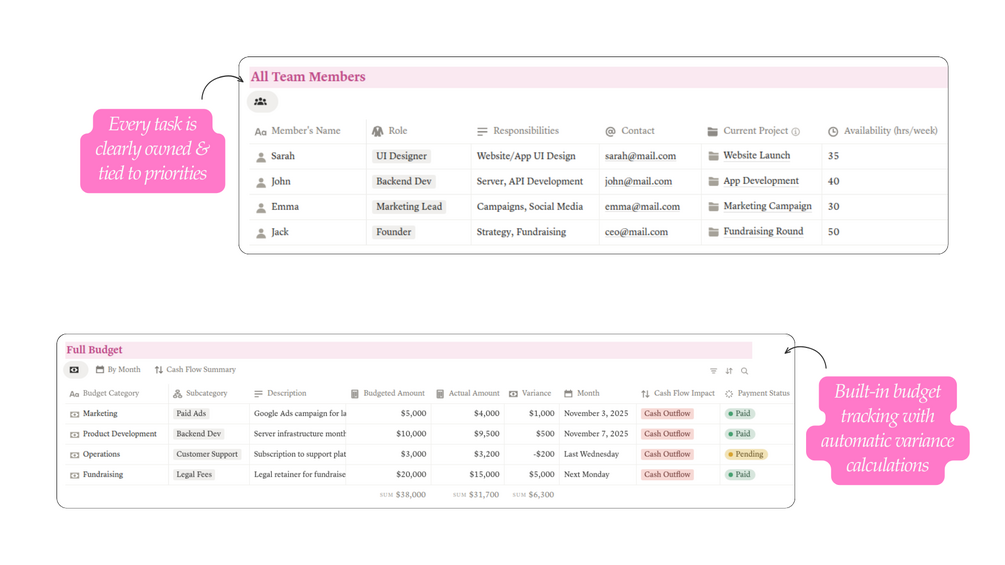Click the ceo@mail.com contact link

tap(636, 233)
